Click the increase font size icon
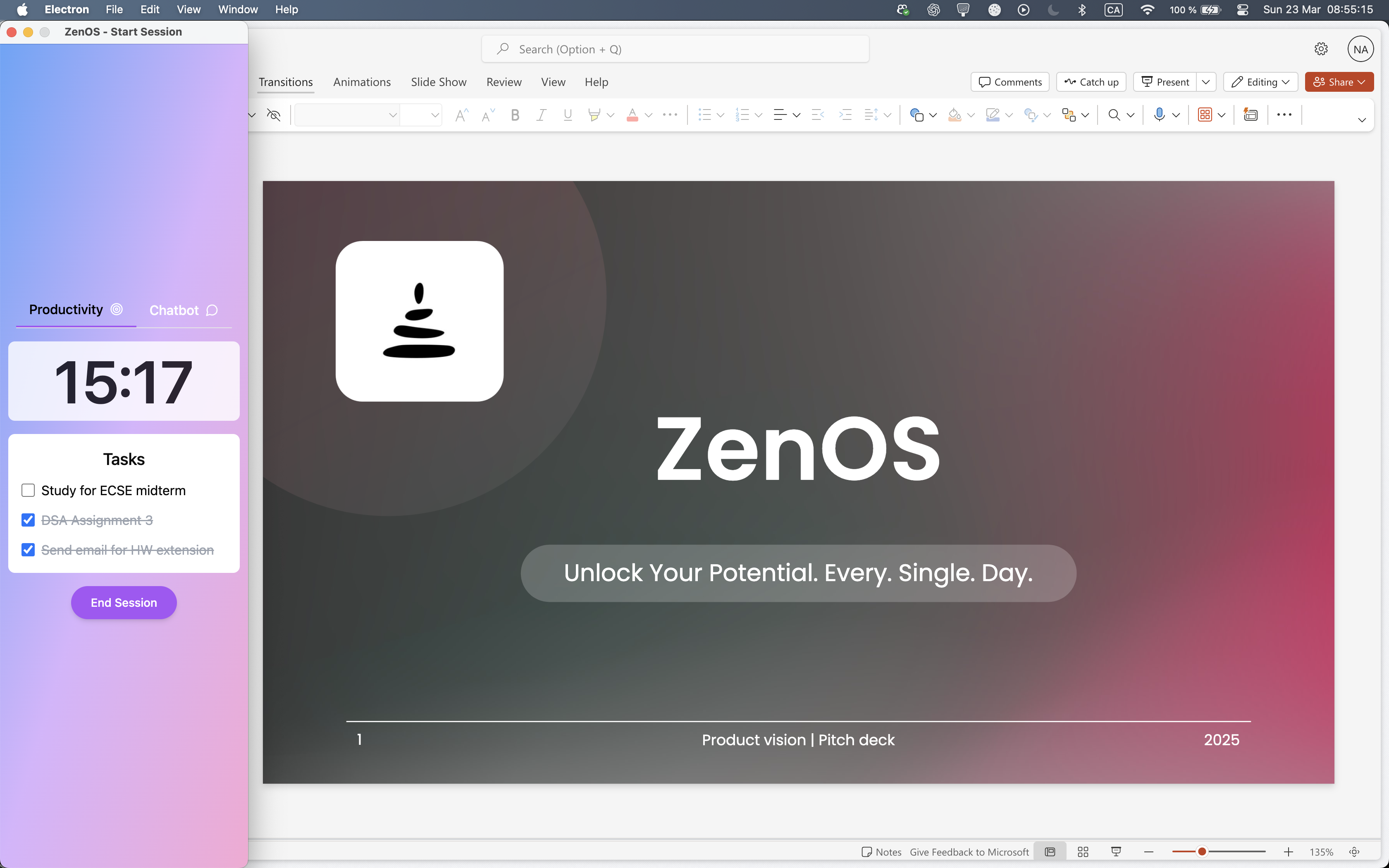The width and height of the screenshot is (1389, 868). tap(461, 115)
